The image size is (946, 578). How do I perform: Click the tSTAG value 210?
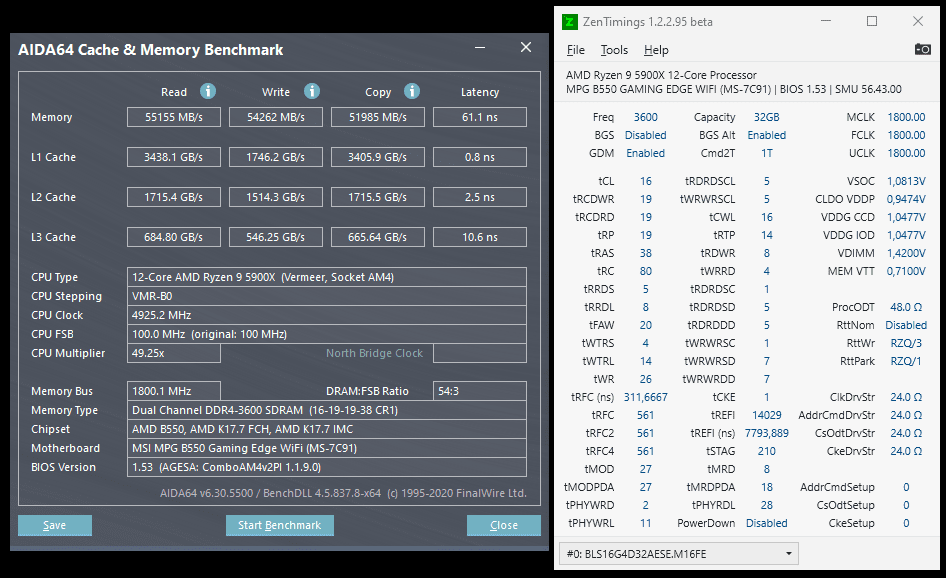pyautogui.click(x=767, y=451)
